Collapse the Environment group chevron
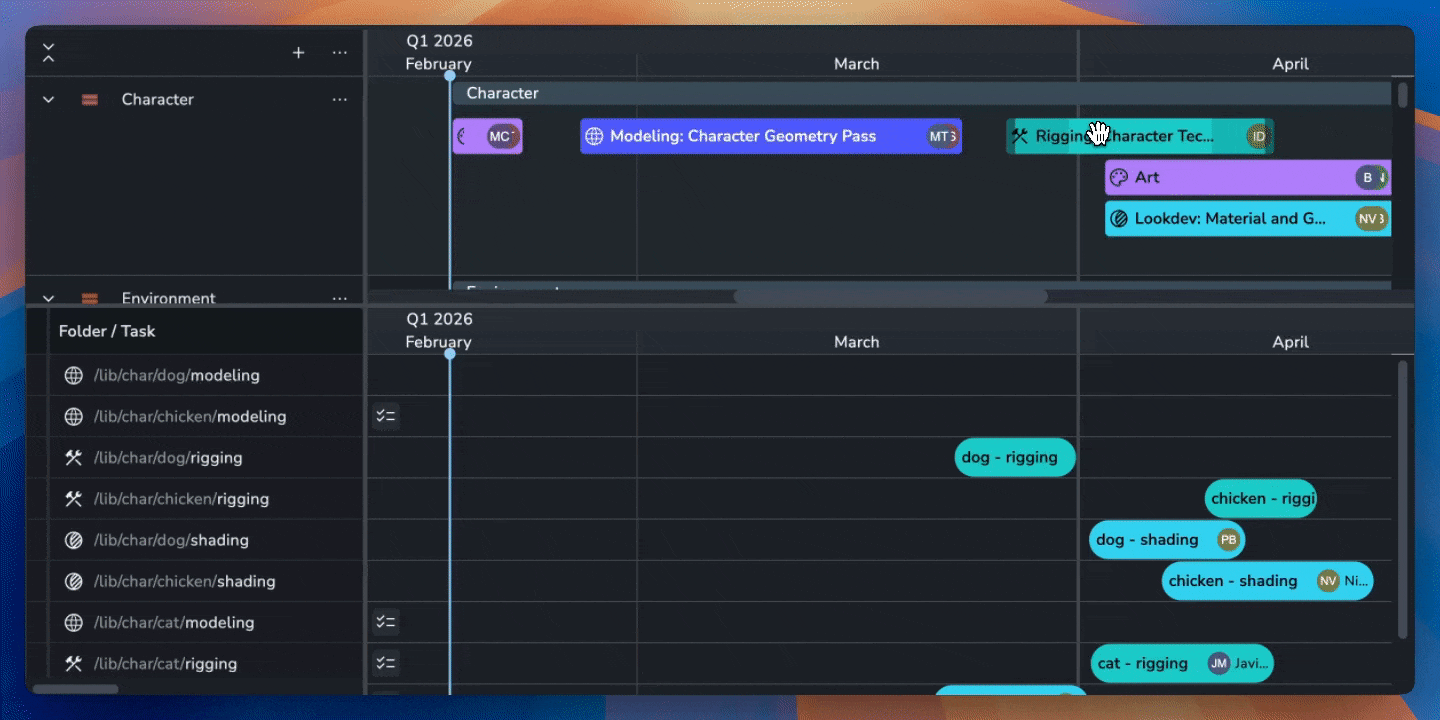This screenshot has width=1440, height=720. click(48, 298)
